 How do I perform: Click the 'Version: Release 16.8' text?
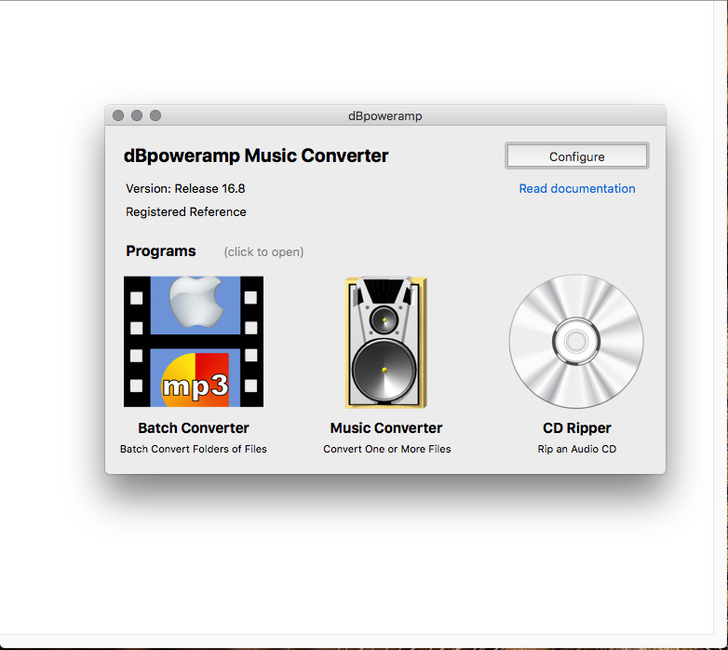(185, 188)
